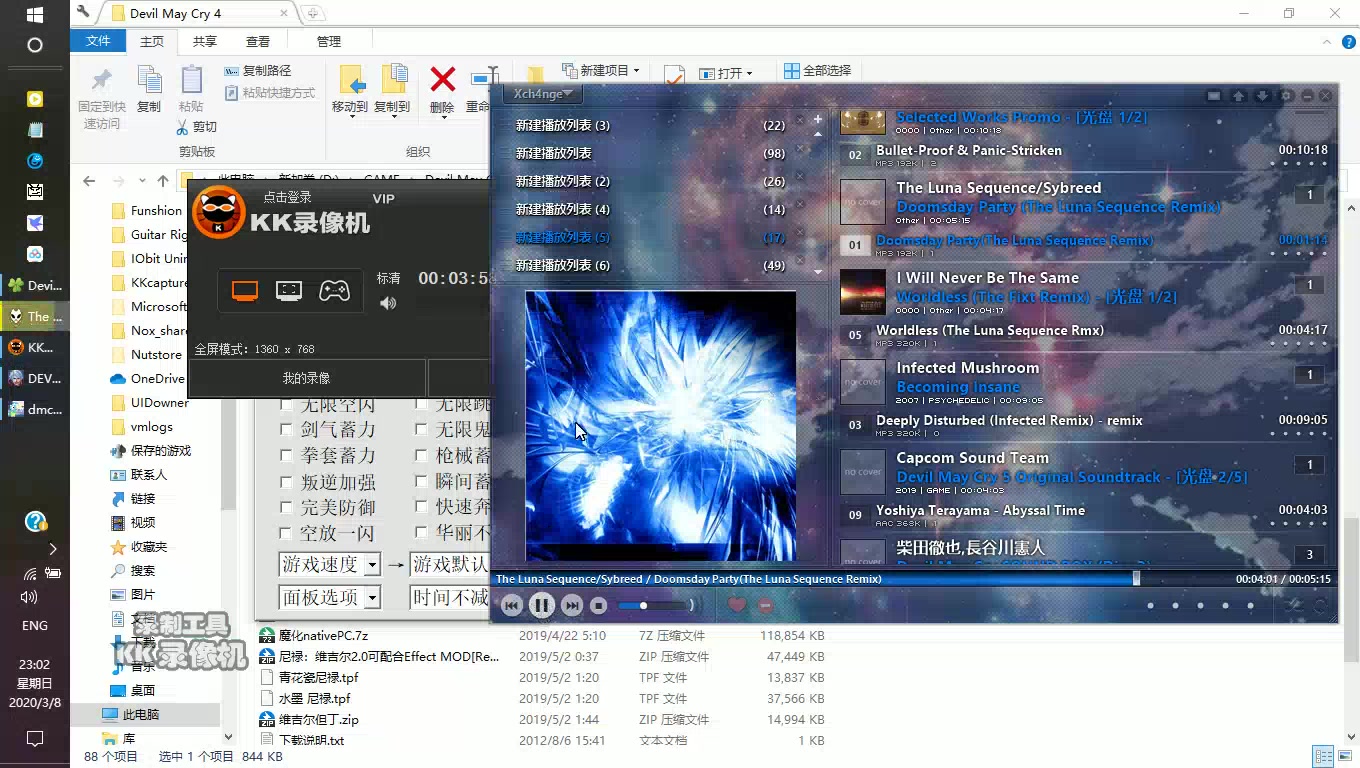The height and width of the screenshot is (768, 1360).
Task: Mute the KK recorder speaker icon
Action: (x=388, y=303)
